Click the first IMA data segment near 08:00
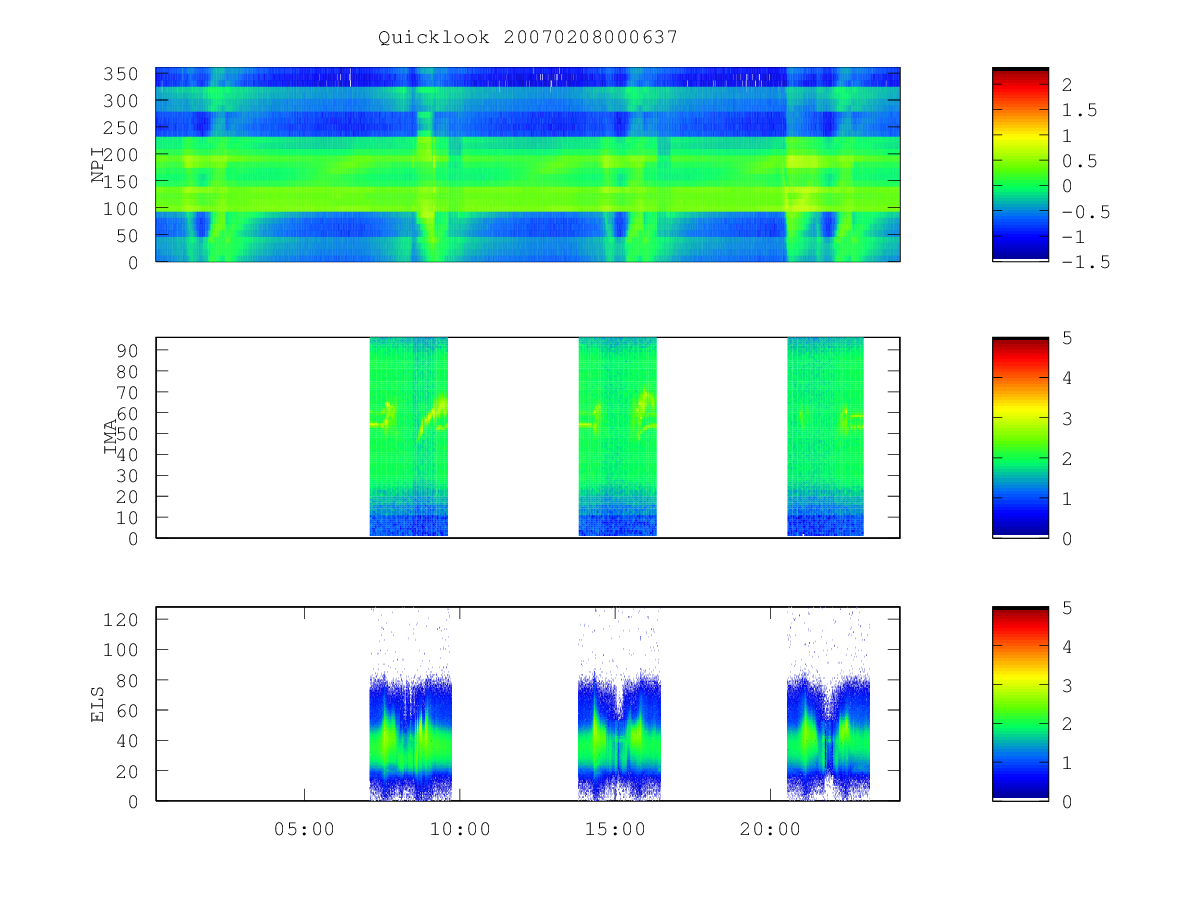This screenshot has height=900, width=1200. 409,437
